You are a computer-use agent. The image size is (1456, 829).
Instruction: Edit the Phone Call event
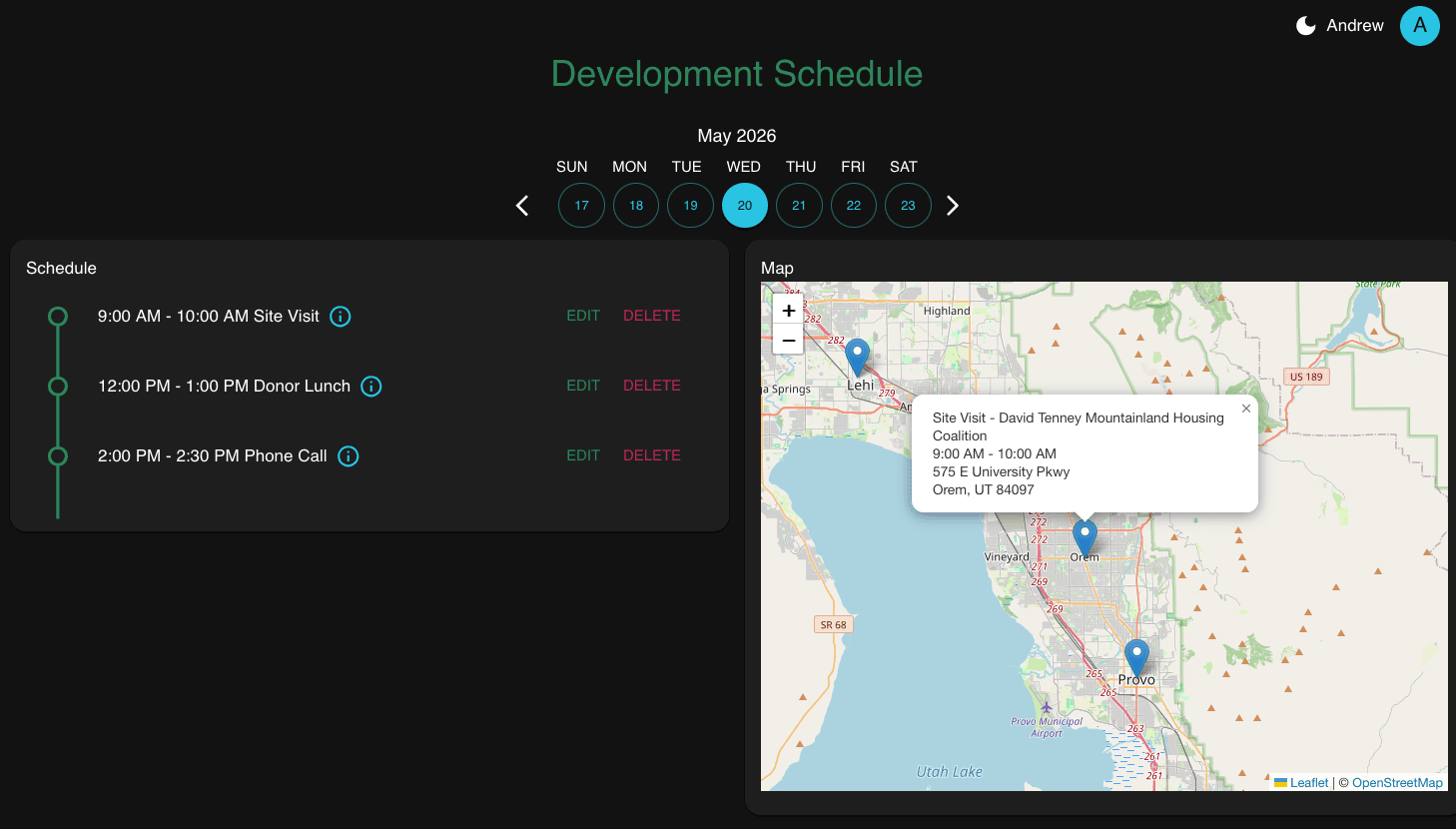tap(583, 455)
